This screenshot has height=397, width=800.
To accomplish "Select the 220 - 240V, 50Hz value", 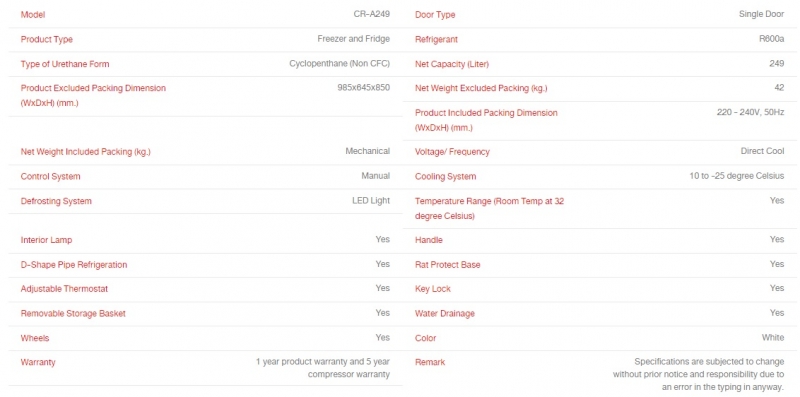I will (x=751, y=112).
